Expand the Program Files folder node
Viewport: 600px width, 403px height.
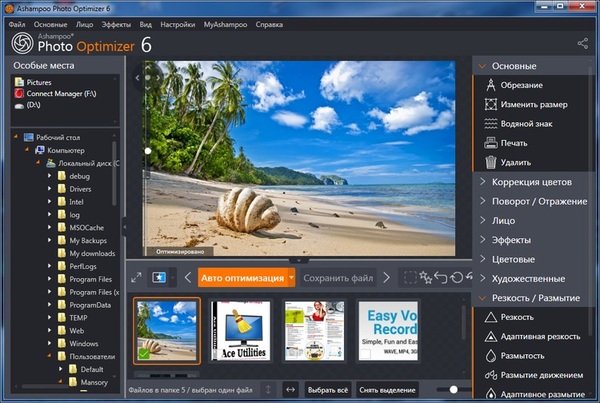coord(49,279)
